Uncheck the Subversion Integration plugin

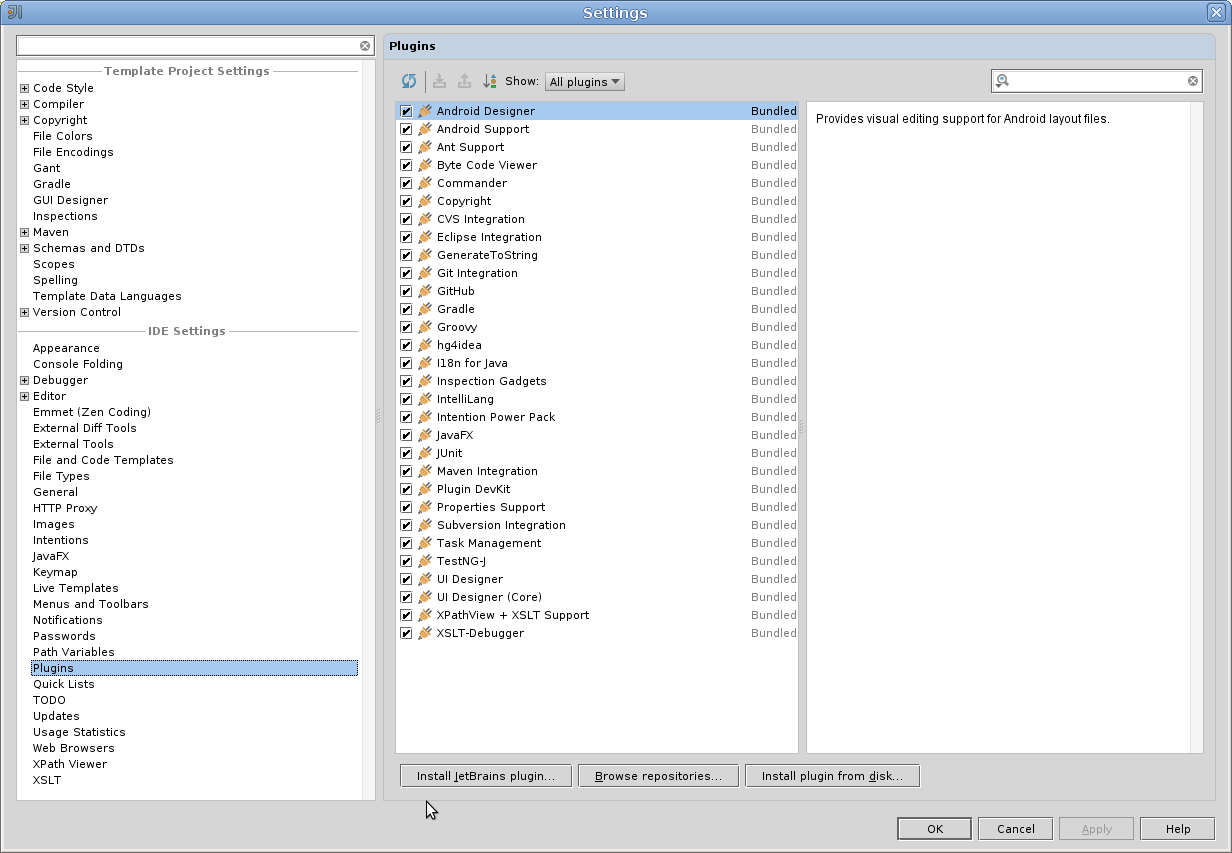click(x=406, y=525)
